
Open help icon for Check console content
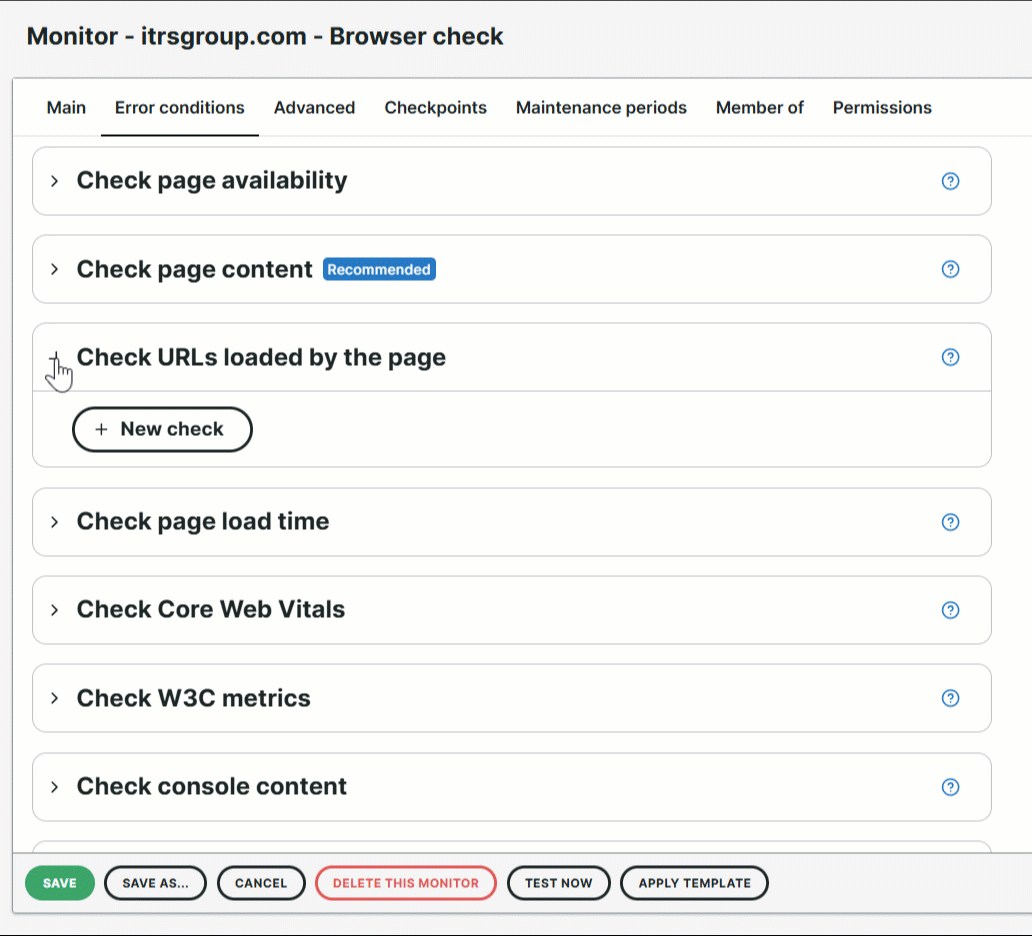(950, 787)
